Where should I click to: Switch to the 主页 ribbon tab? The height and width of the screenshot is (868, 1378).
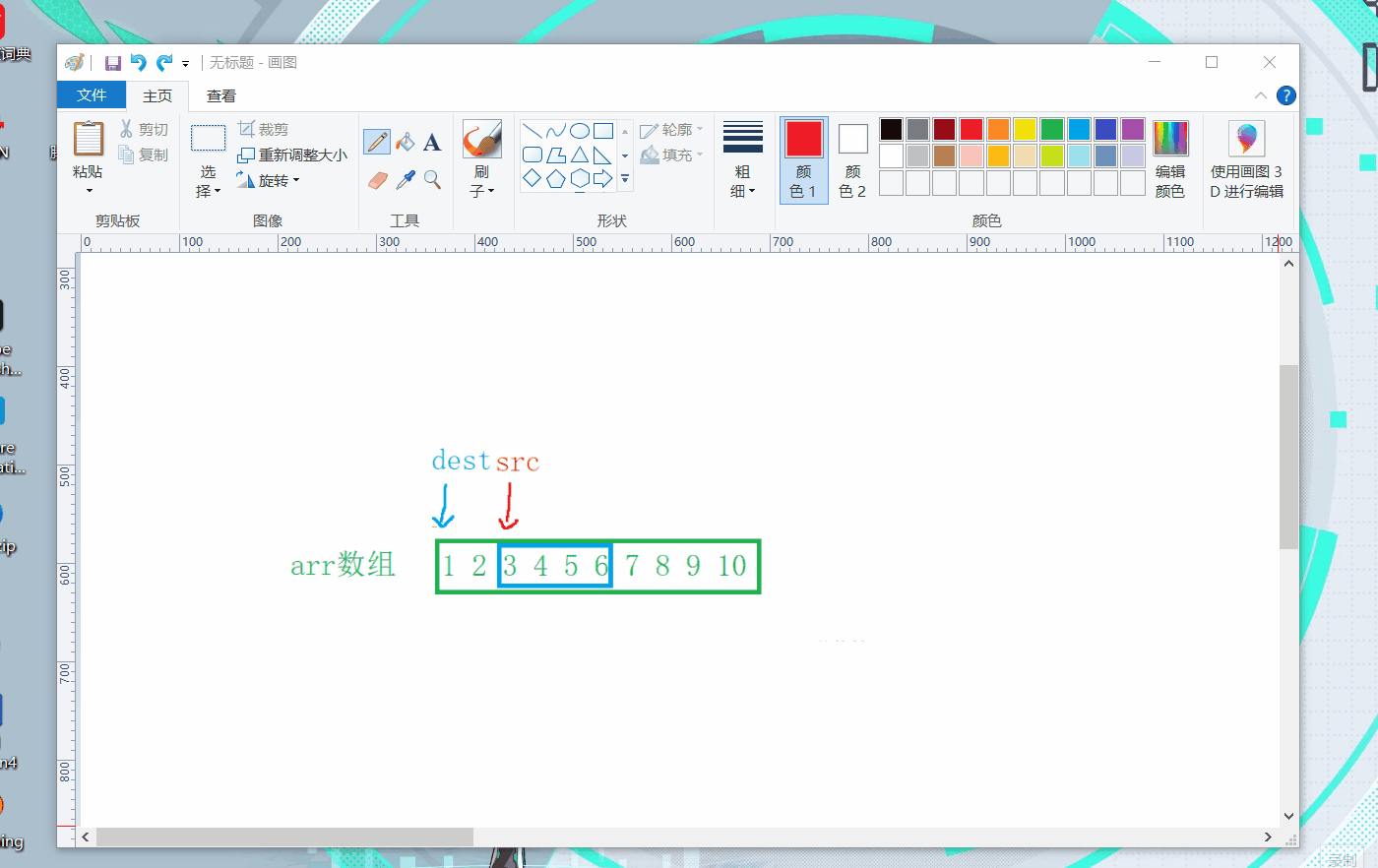click(x=157, y=95)
